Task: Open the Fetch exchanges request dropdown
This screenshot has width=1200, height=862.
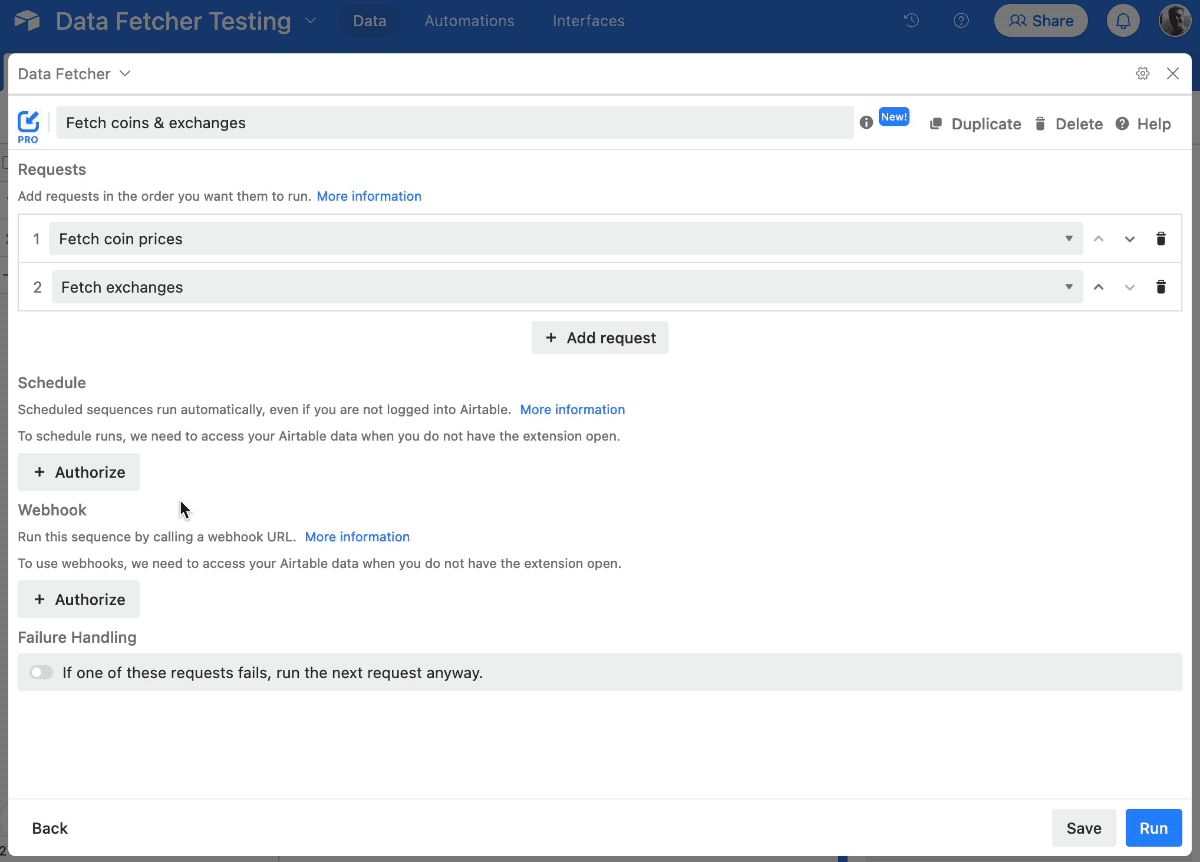Action: coord(567,287)
